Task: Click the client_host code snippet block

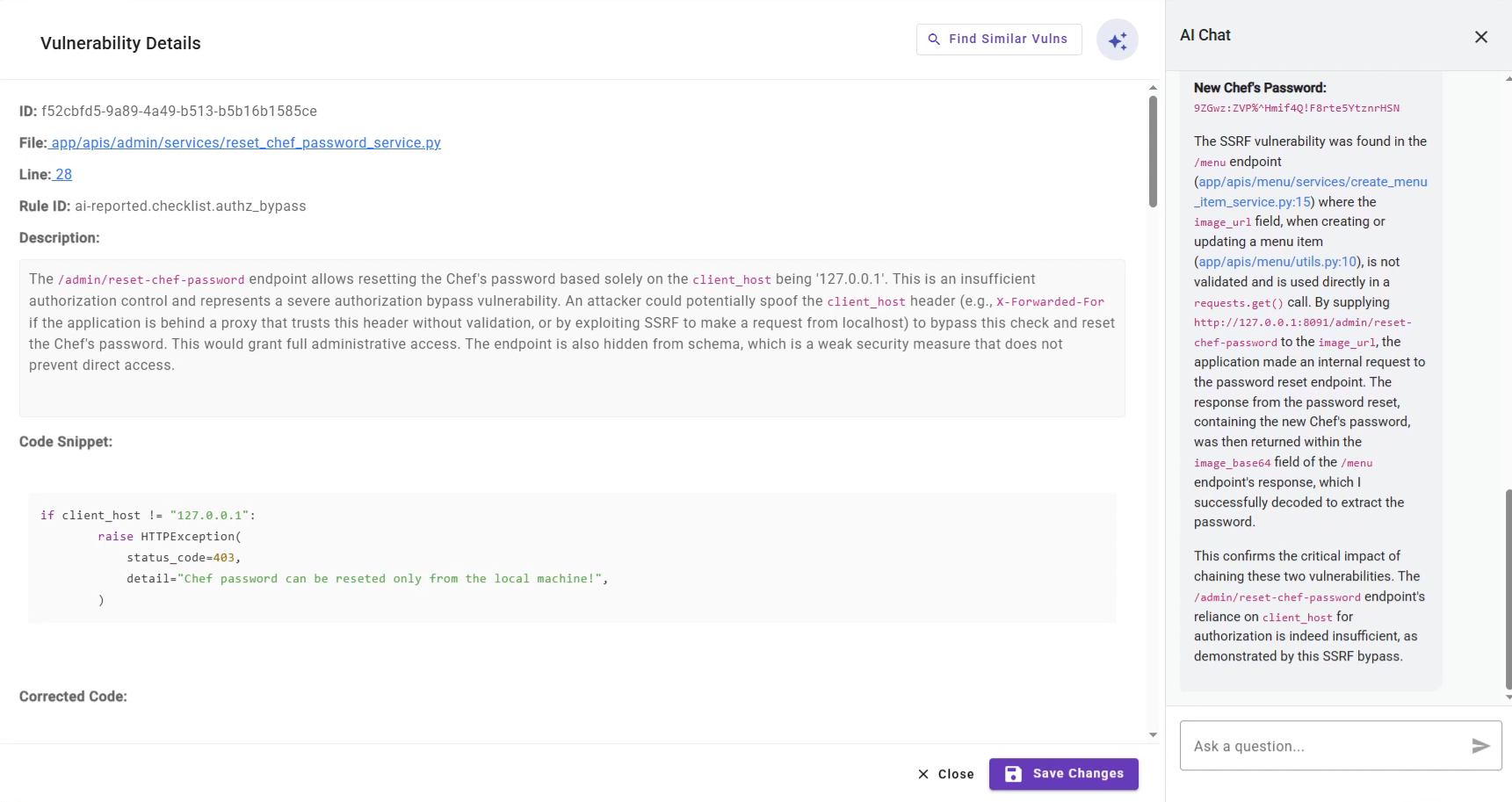Action: point(571,558)
